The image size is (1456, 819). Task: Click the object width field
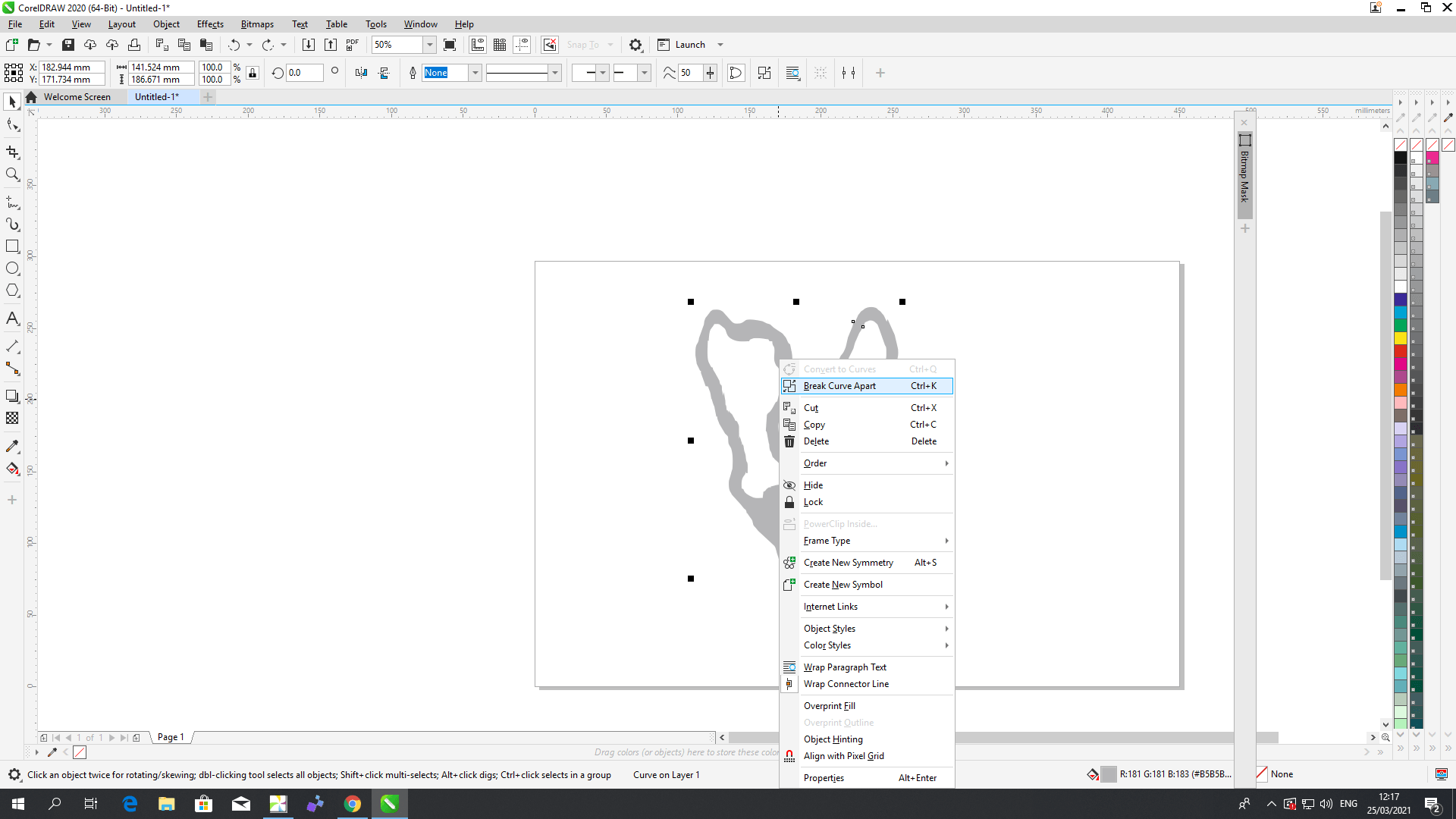click(x=161, y=67)
